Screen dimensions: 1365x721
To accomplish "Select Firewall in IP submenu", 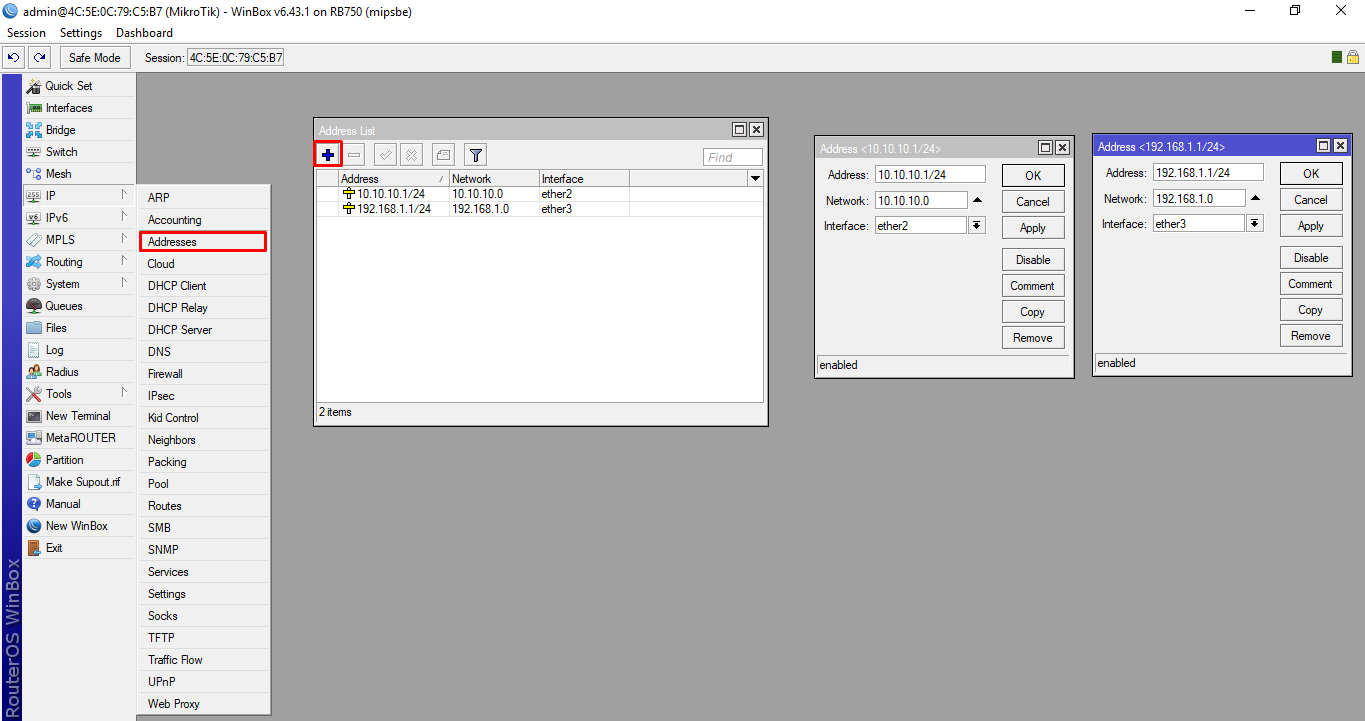I will tap(203, 374).
